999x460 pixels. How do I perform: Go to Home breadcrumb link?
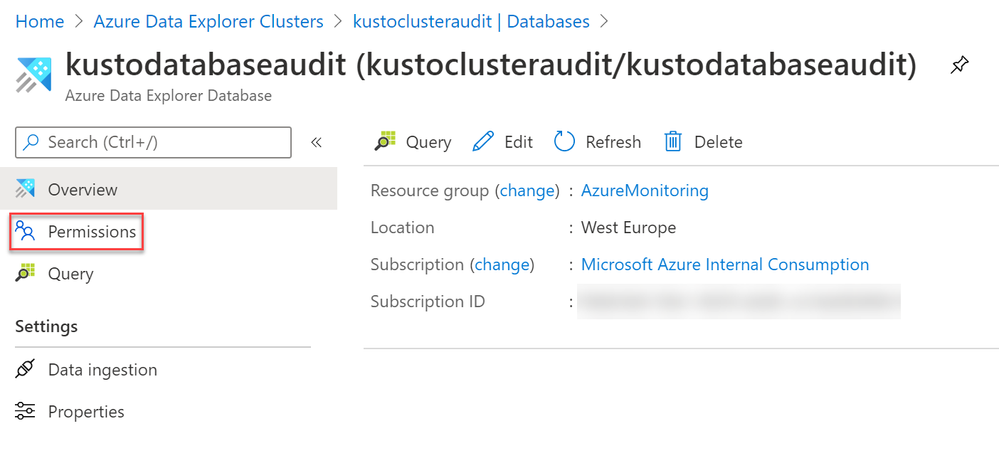pos(40,21)
